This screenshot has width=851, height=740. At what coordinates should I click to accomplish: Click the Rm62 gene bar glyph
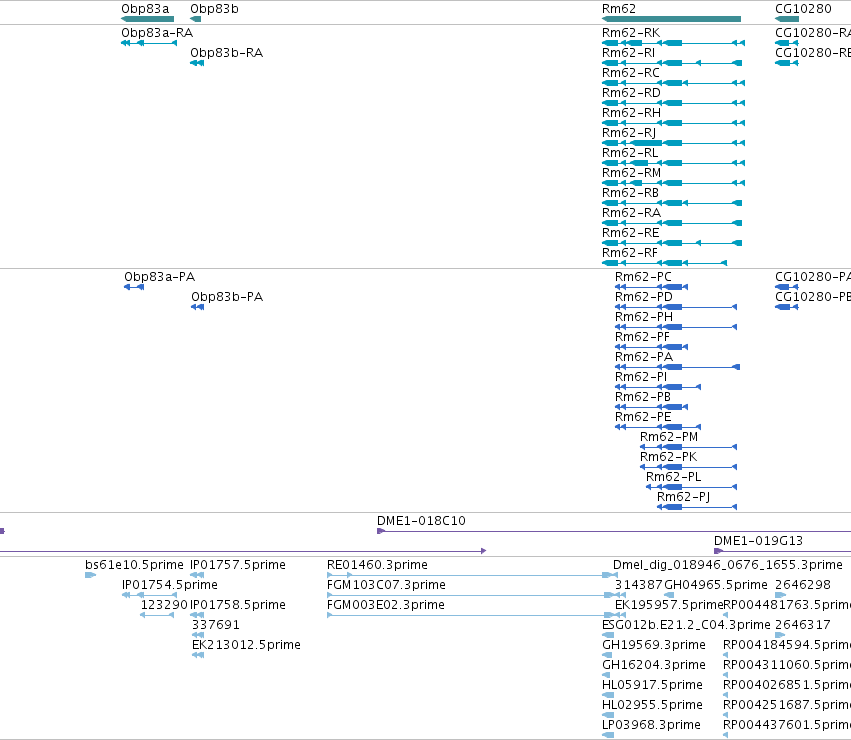[x=671, y=19]
